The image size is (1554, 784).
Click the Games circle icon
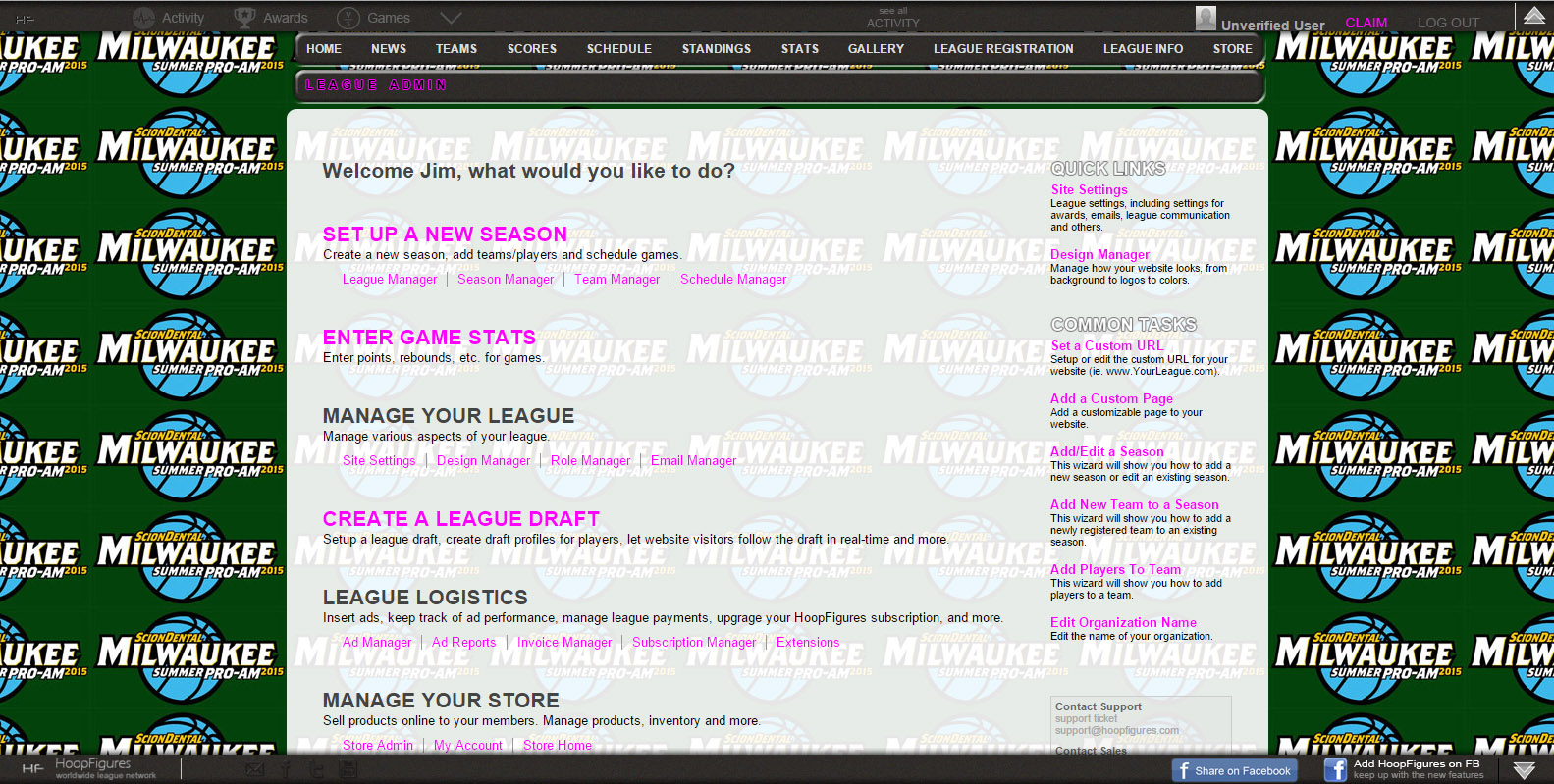tap(348, 18)
